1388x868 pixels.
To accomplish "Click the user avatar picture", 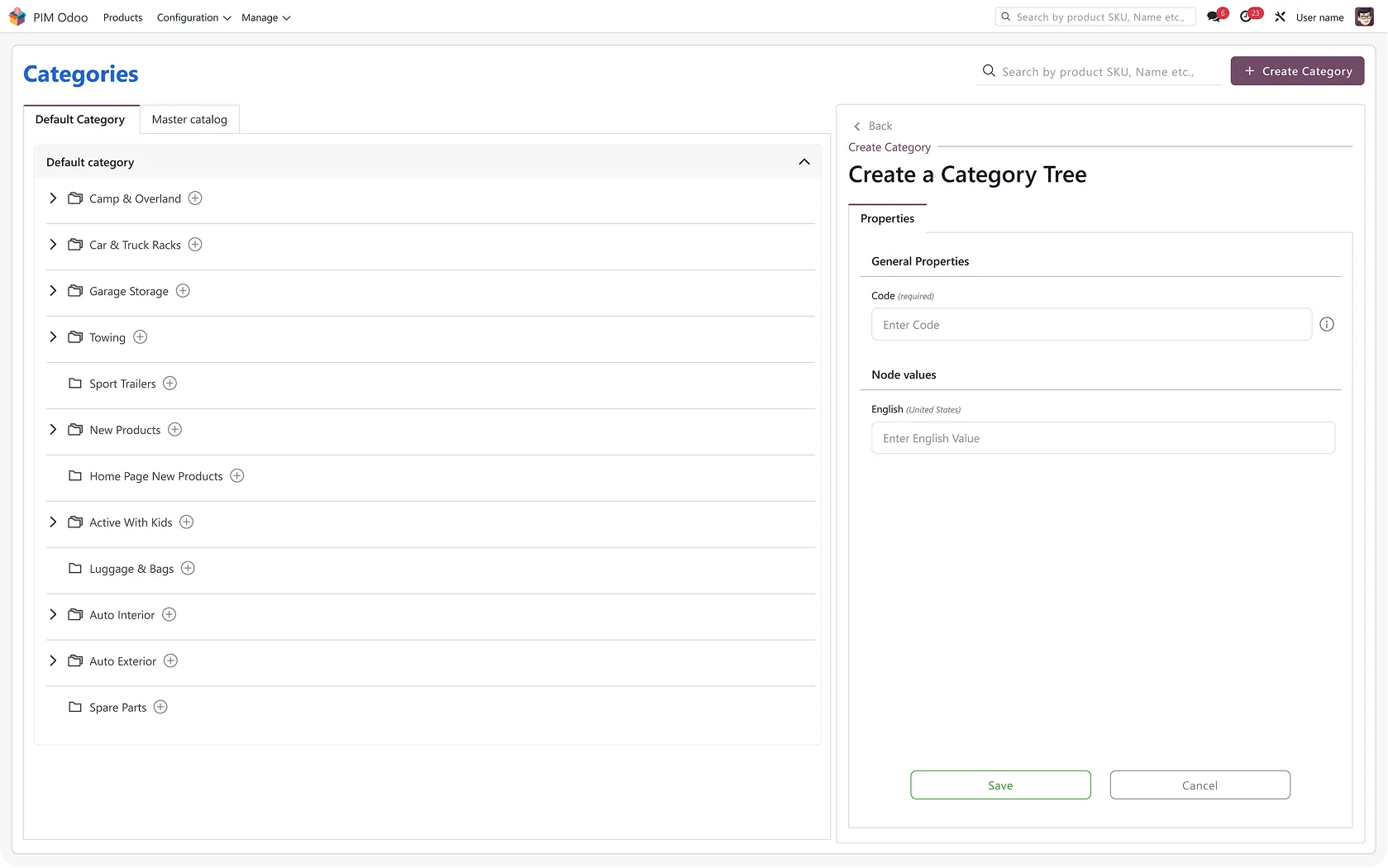I will (1364, 17).
